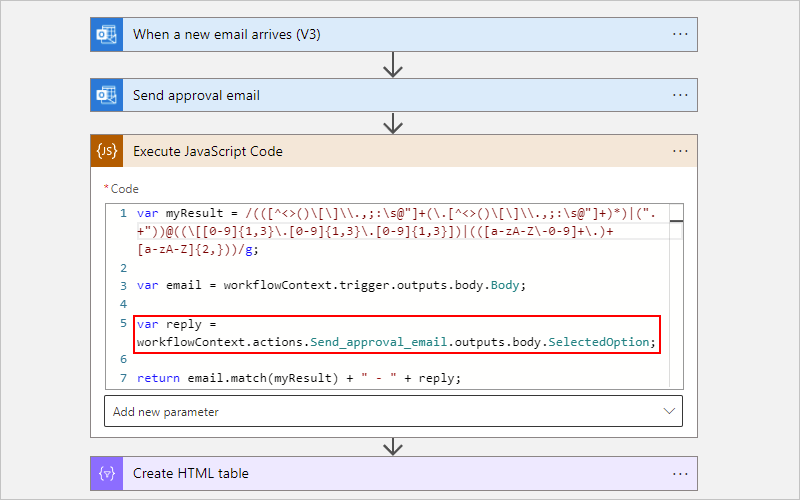This screenshot has width=800, height=500.
Task: Expand the "When a new email arrives (V3)" title
Action: click(x=227, y=34)
